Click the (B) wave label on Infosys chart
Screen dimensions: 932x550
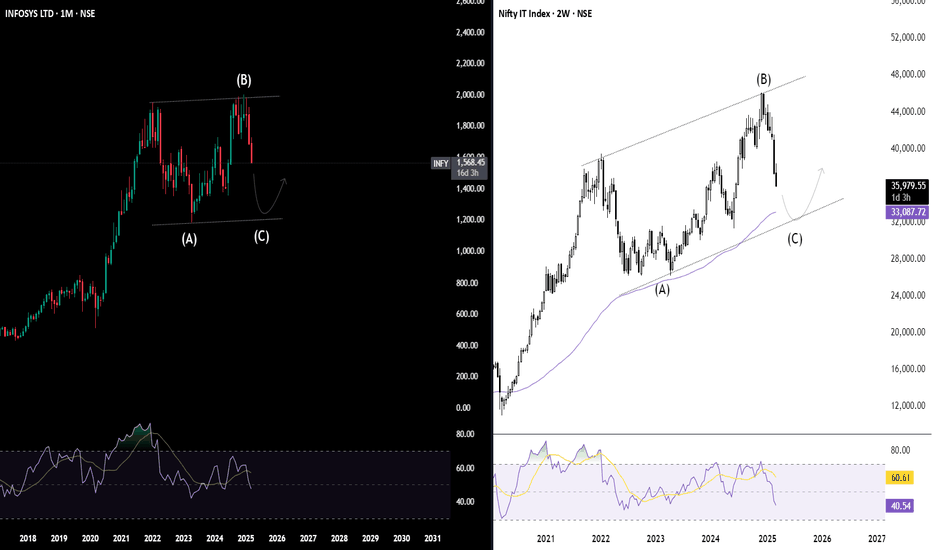click(244, 80)
